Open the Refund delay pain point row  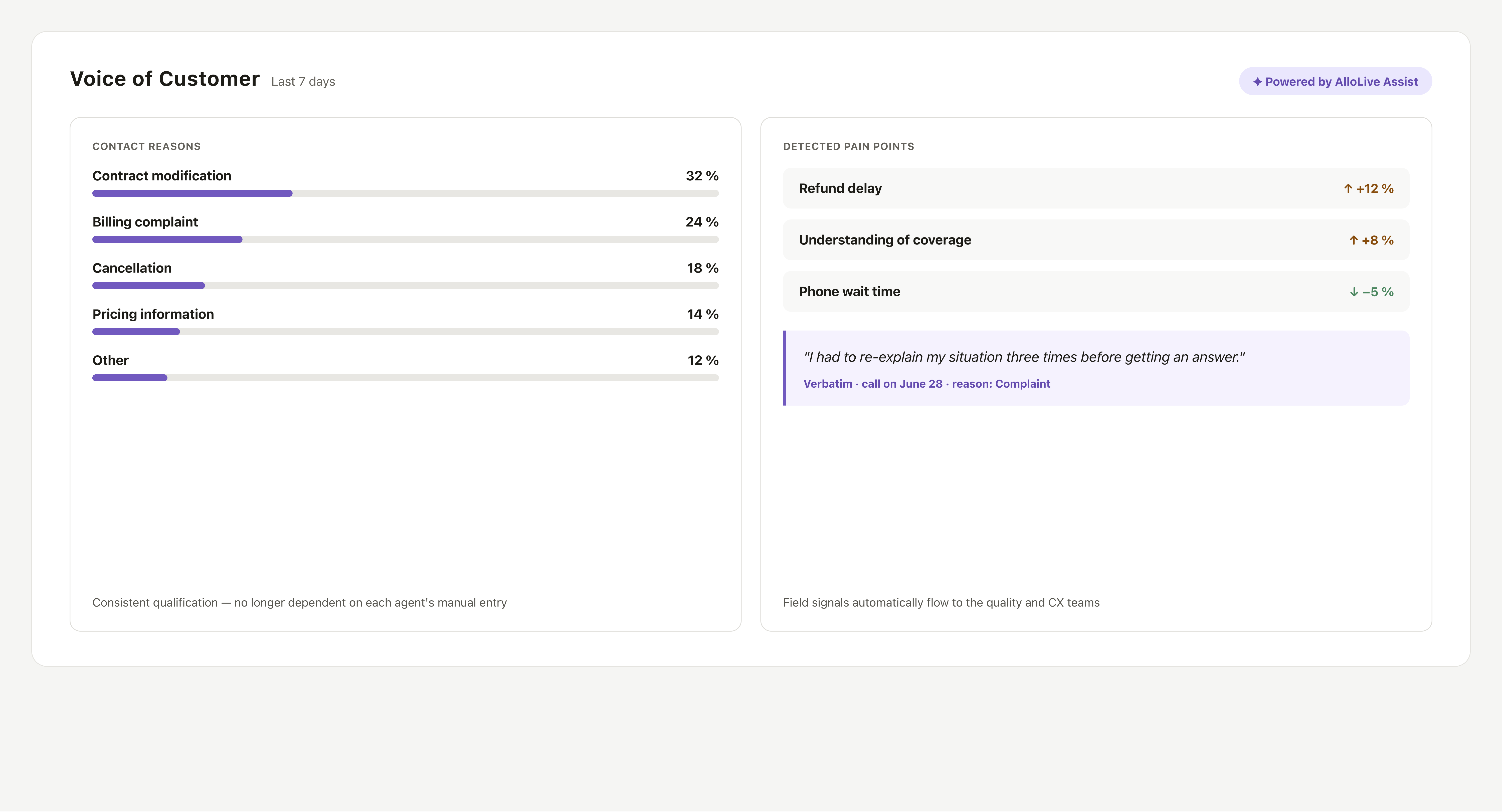(1096, 188)
